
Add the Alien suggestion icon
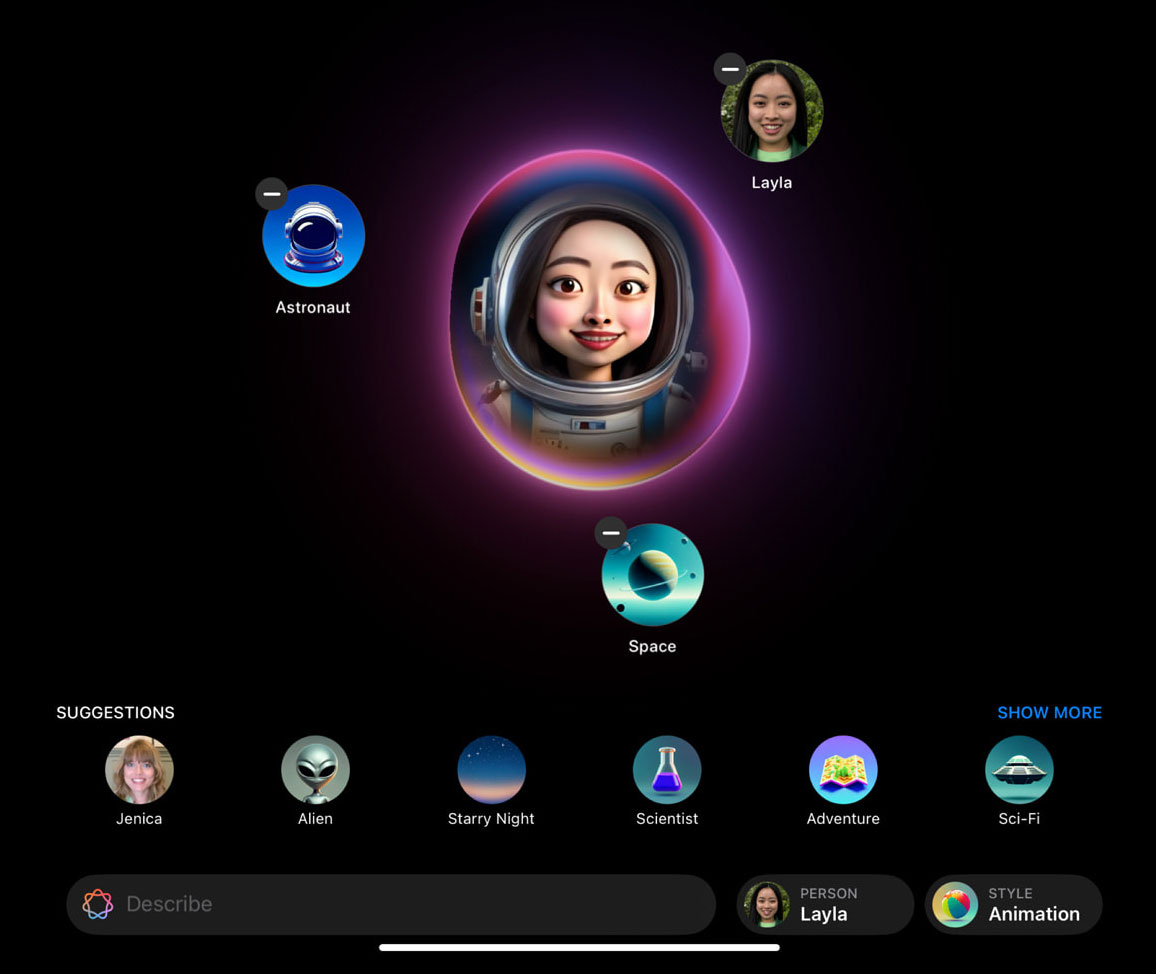(x=316, y=770)
